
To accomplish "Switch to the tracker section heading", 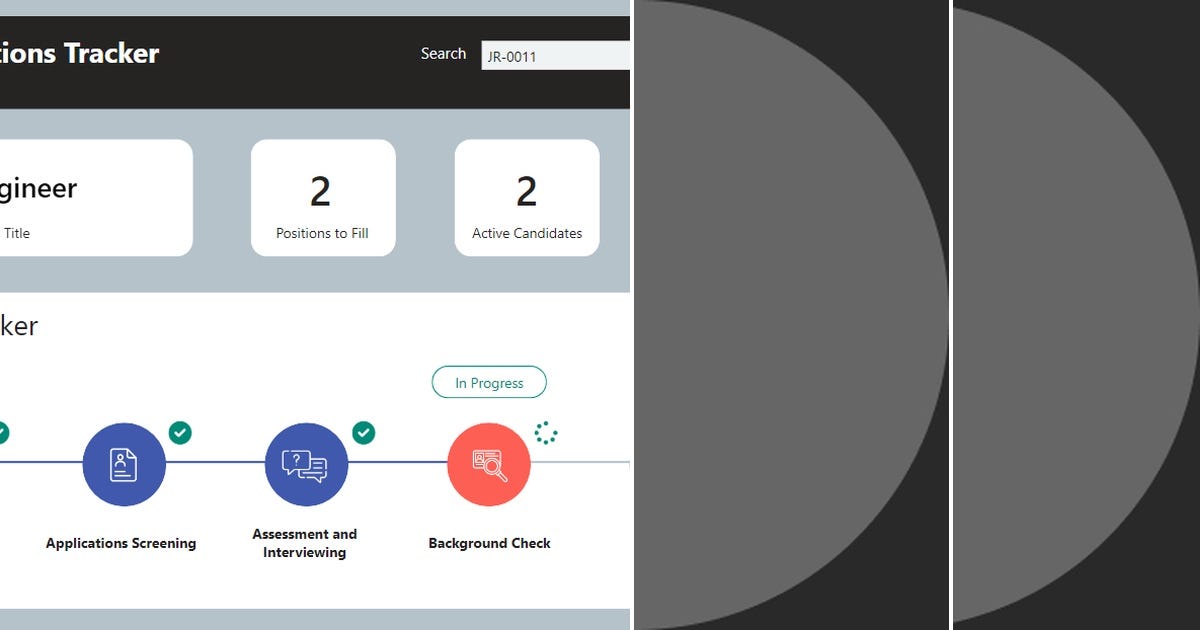I will [18, 325].
